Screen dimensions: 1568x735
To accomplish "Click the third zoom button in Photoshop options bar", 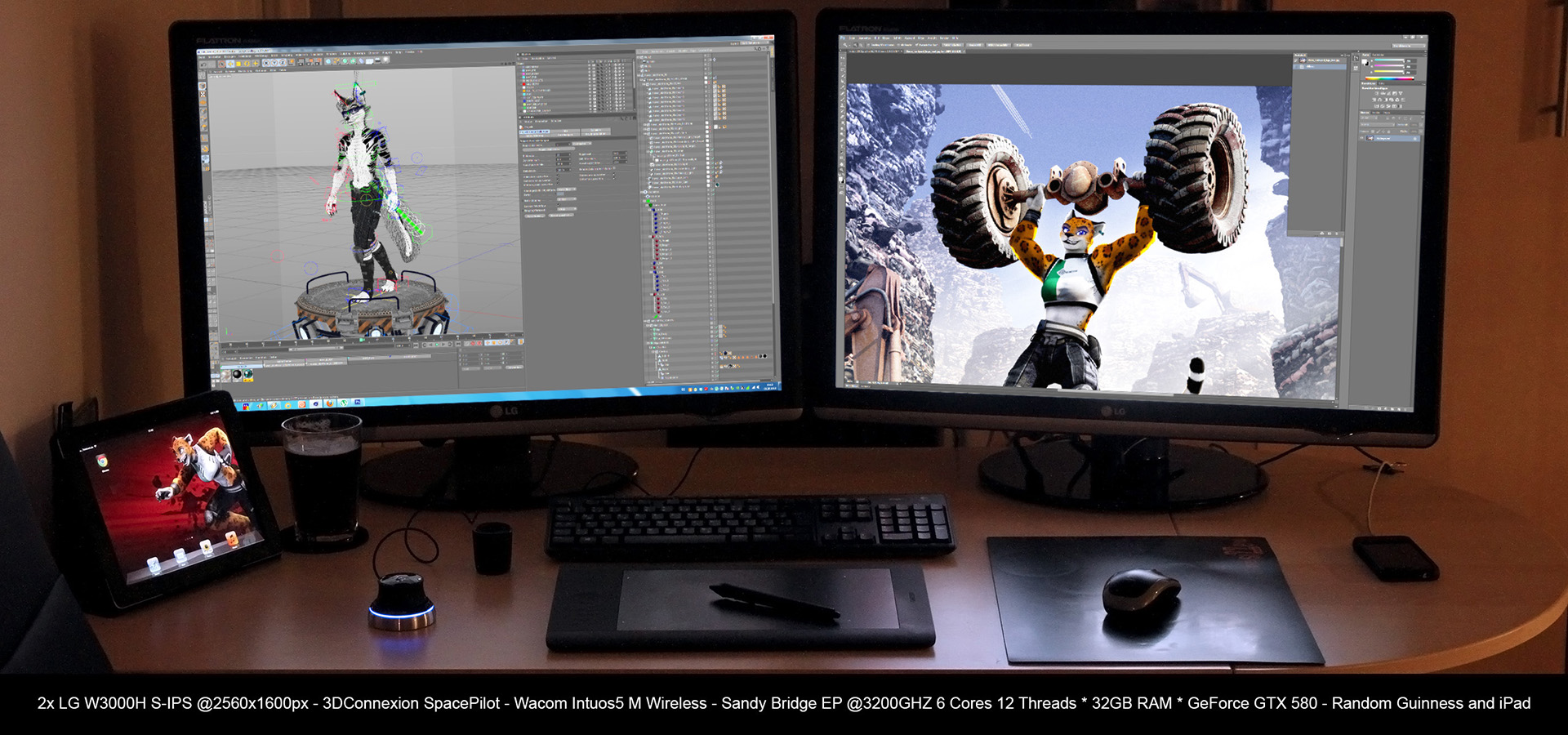I will tap(999, 45).
